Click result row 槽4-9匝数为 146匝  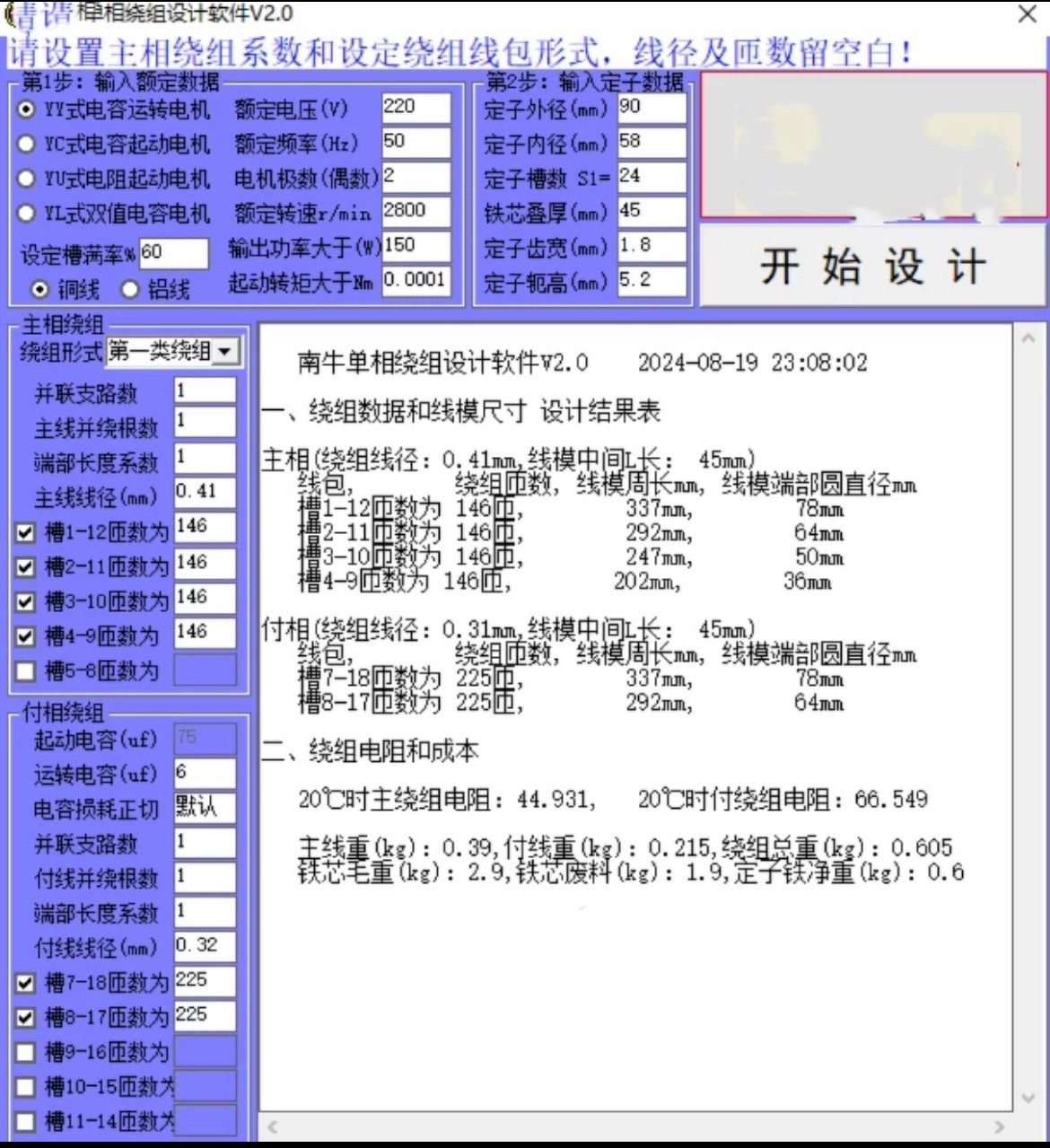coord(404,582)
